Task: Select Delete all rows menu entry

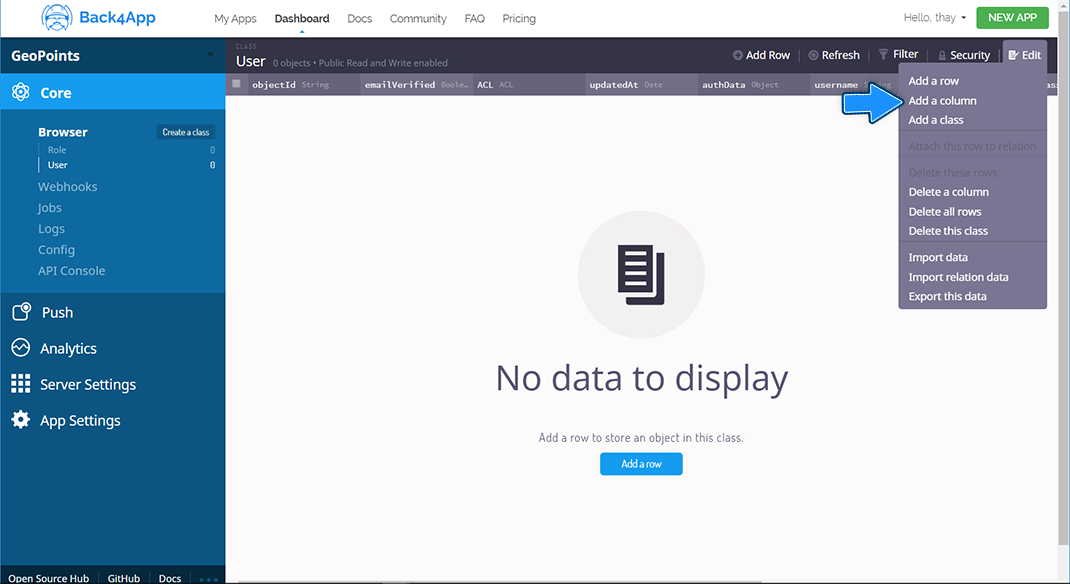Action: (945, 212)
